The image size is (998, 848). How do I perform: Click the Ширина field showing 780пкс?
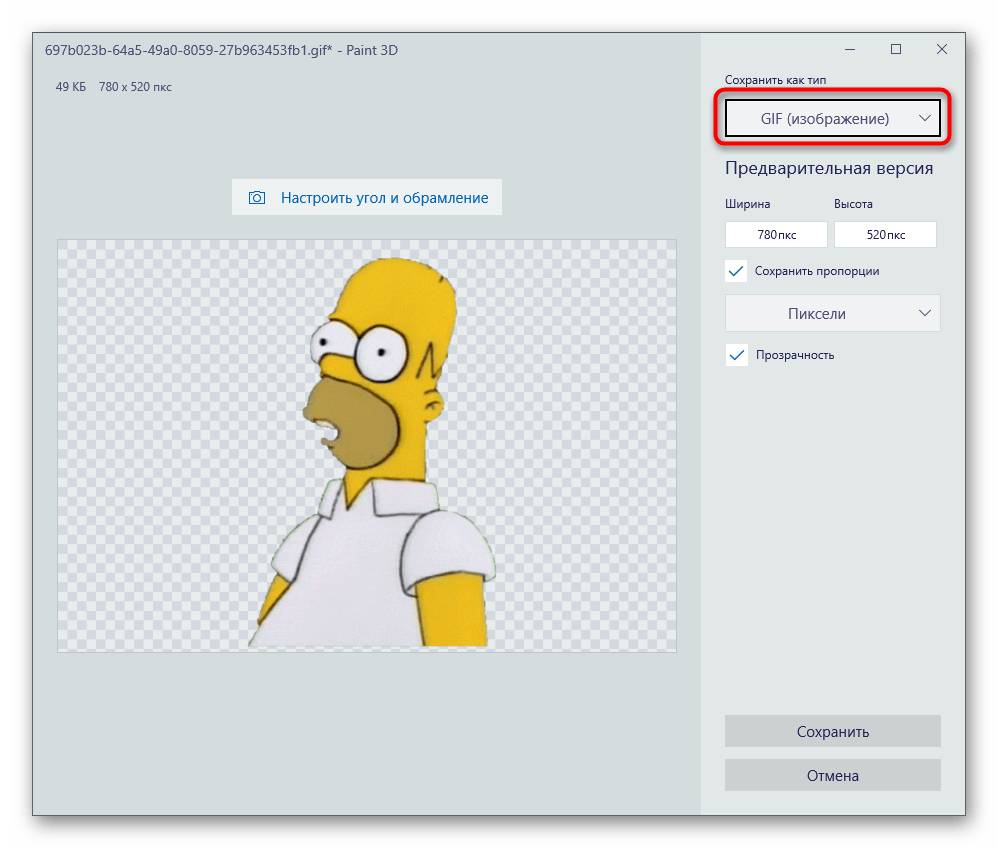click(776, 235)
